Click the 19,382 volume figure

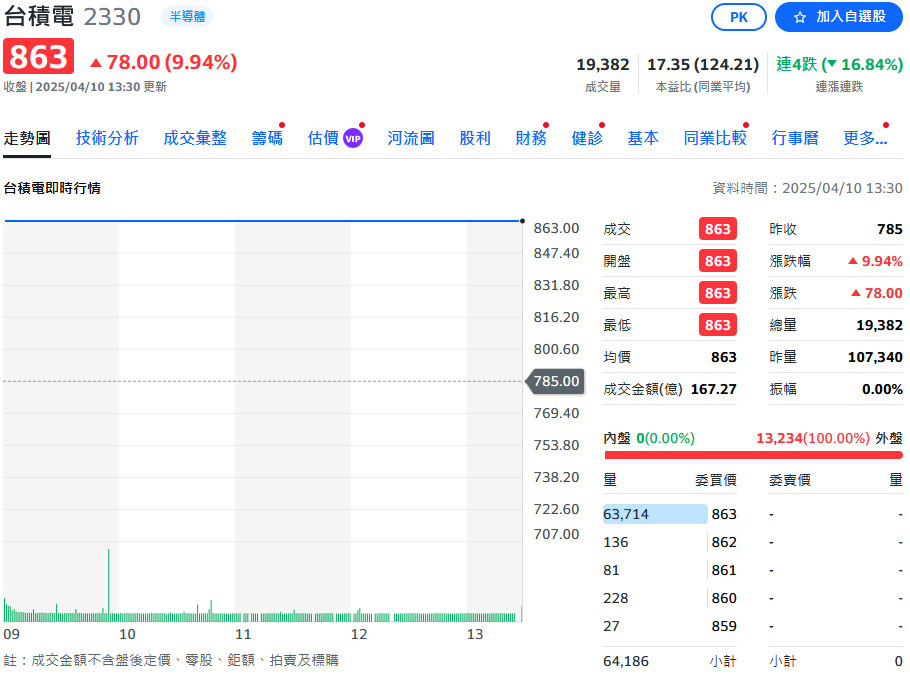pyautogui.click(x=602, y=64)
